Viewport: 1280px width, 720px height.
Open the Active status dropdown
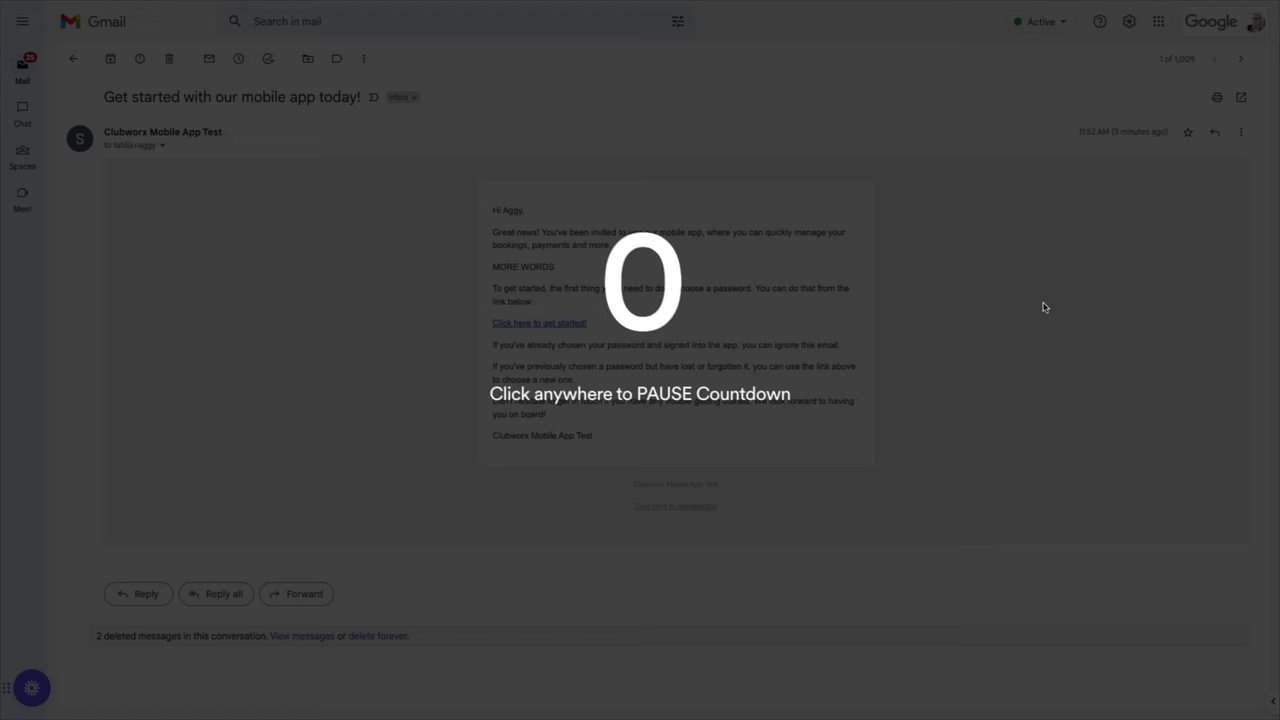pyautogui.click(x=1040, y=21)
